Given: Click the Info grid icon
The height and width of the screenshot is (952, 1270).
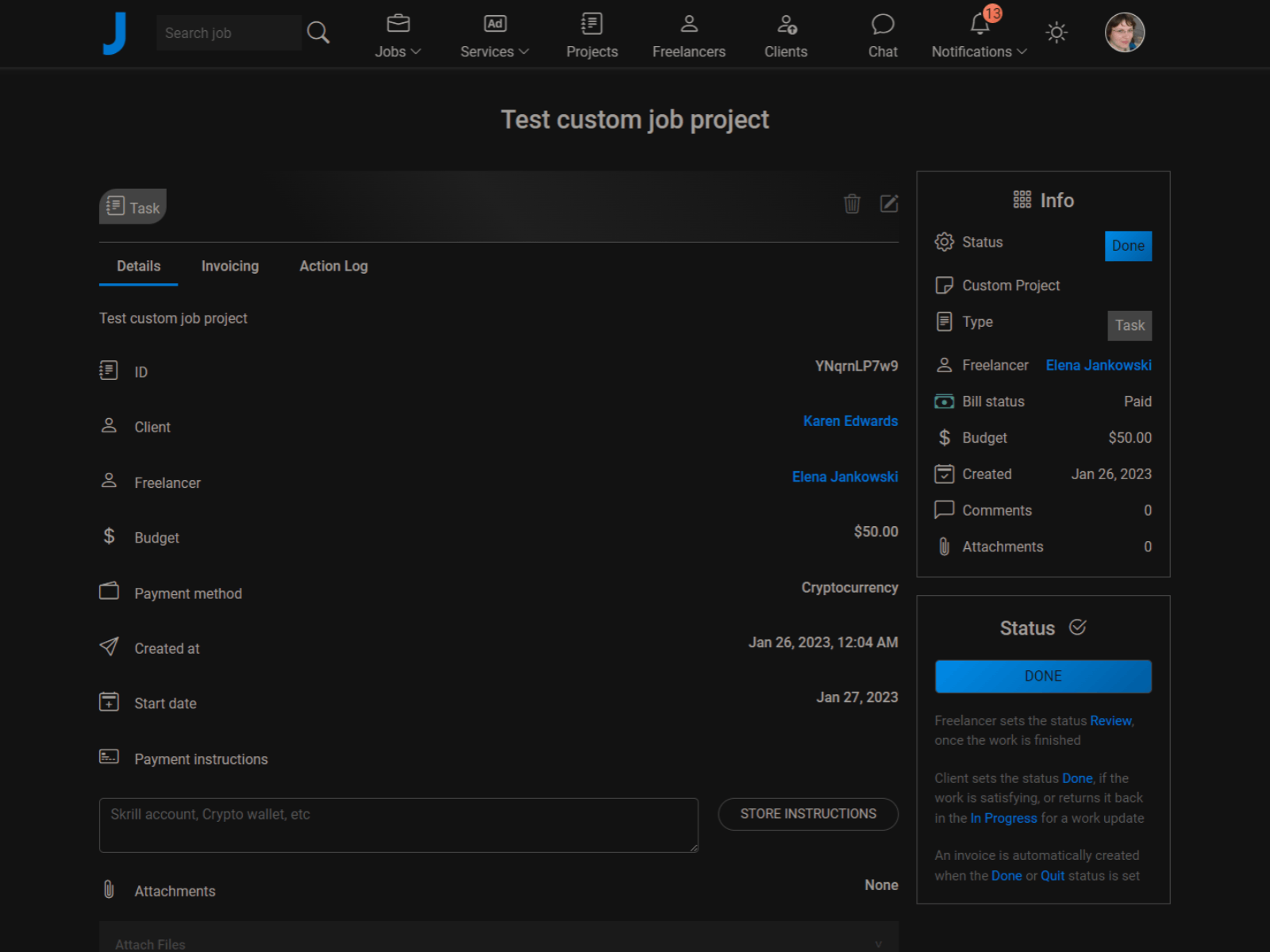Looking at the screenshot, I should [x=1022, y=200].
